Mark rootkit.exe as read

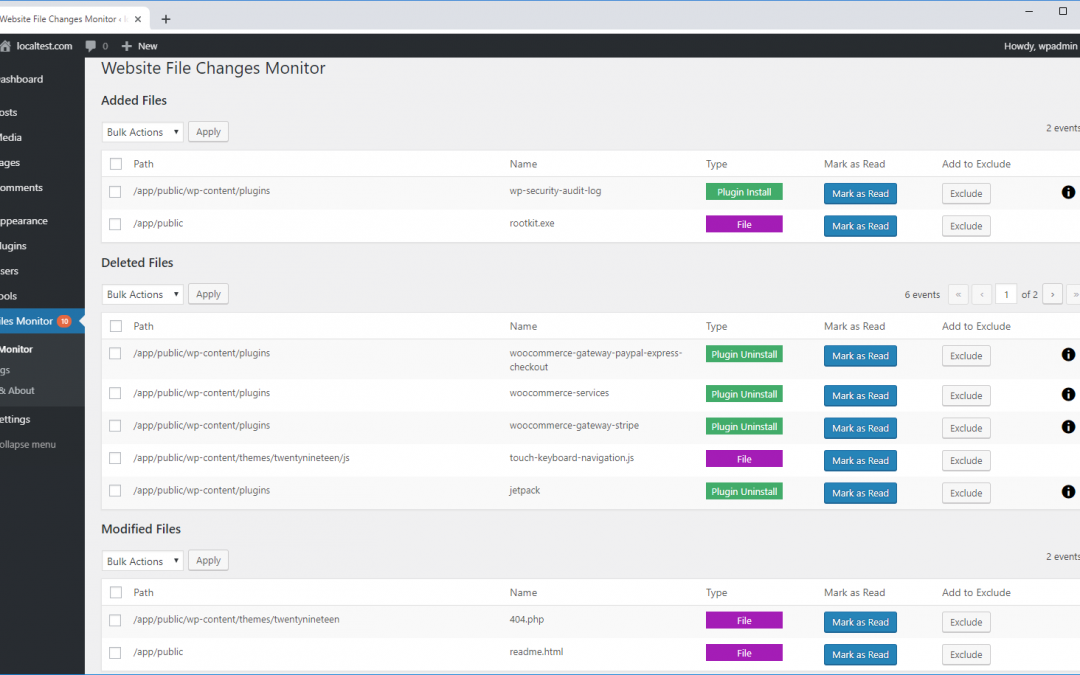click(x=860, y=226)
